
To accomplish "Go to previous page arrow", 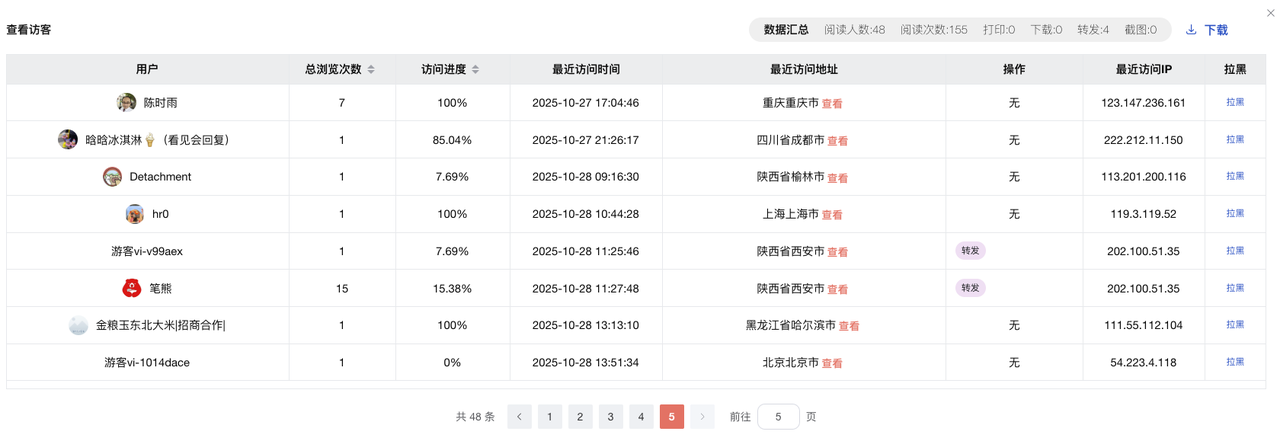I will (519, 417).
